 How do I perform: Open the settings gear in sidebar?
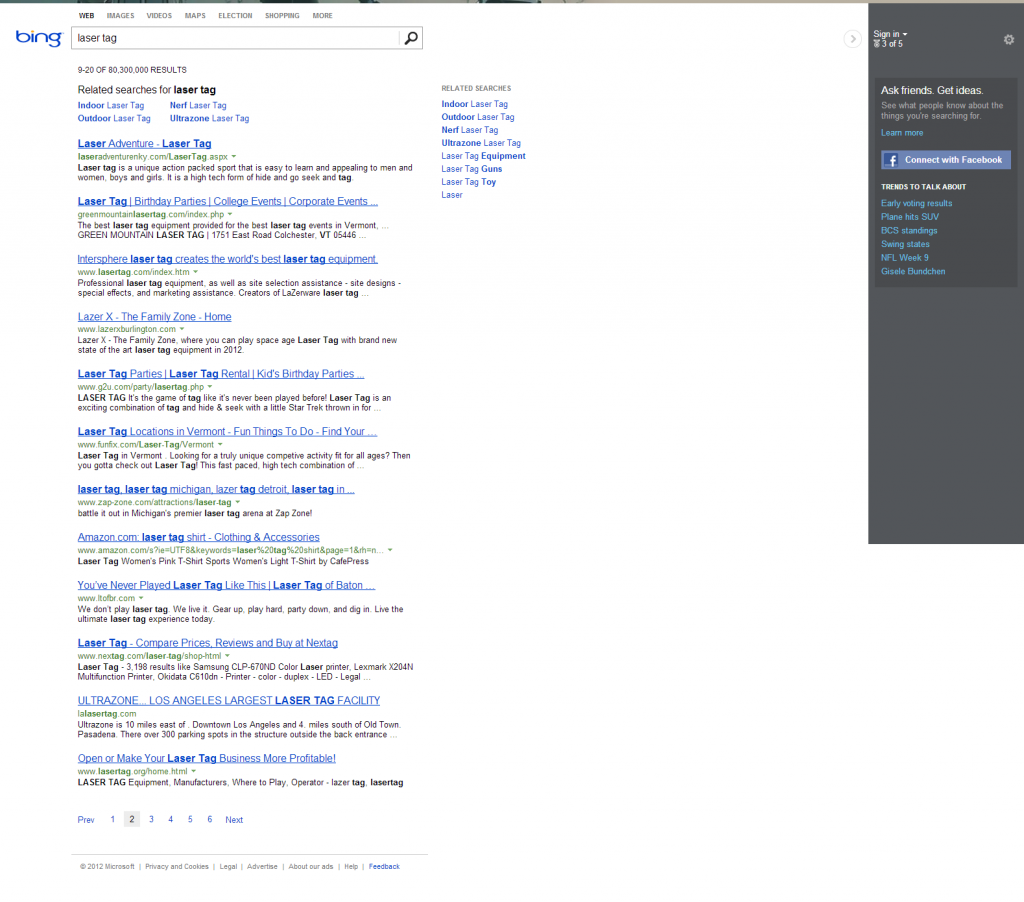pos(1008,40)
